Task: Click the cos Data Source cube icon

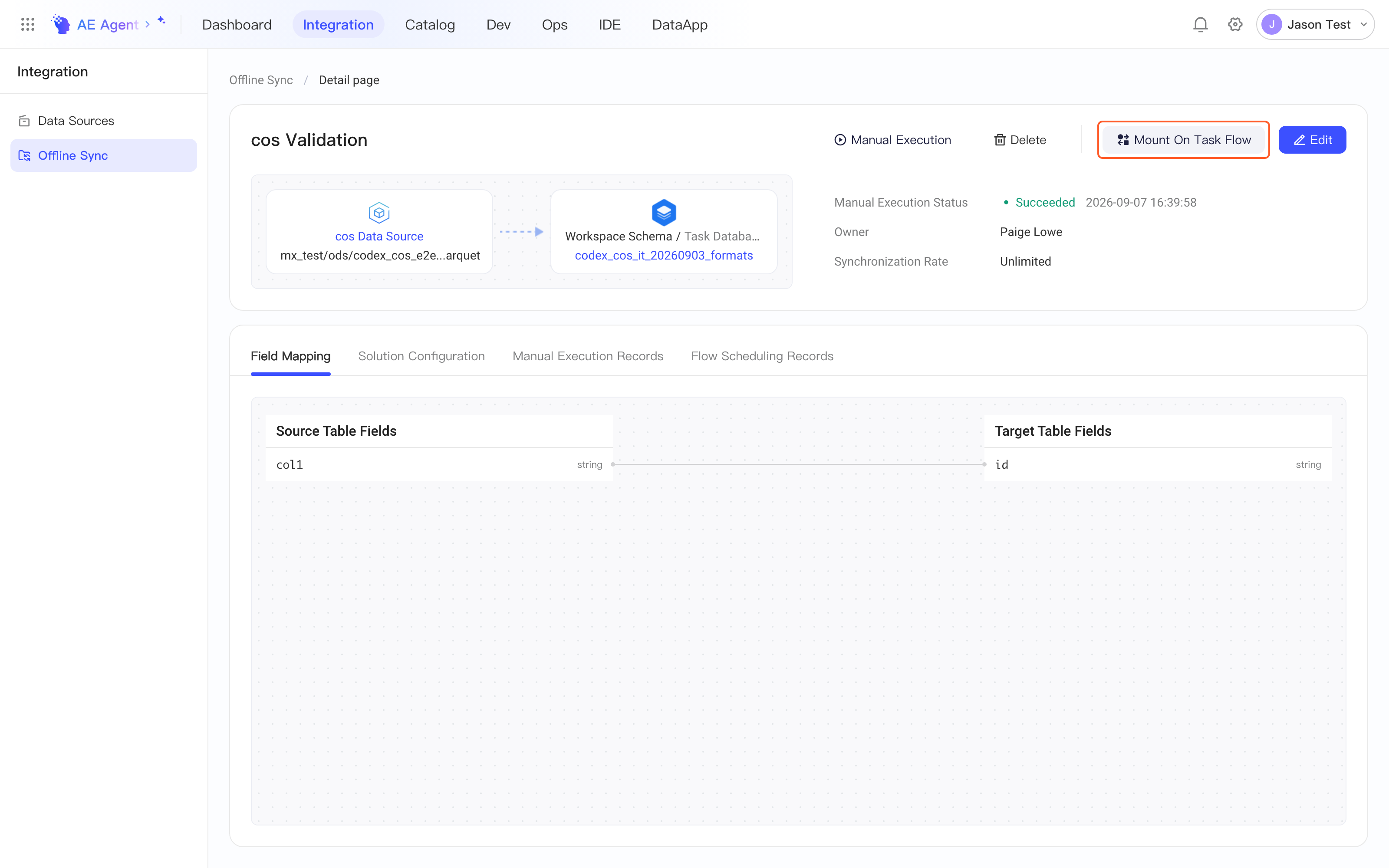Action: (x=379, y=213)
